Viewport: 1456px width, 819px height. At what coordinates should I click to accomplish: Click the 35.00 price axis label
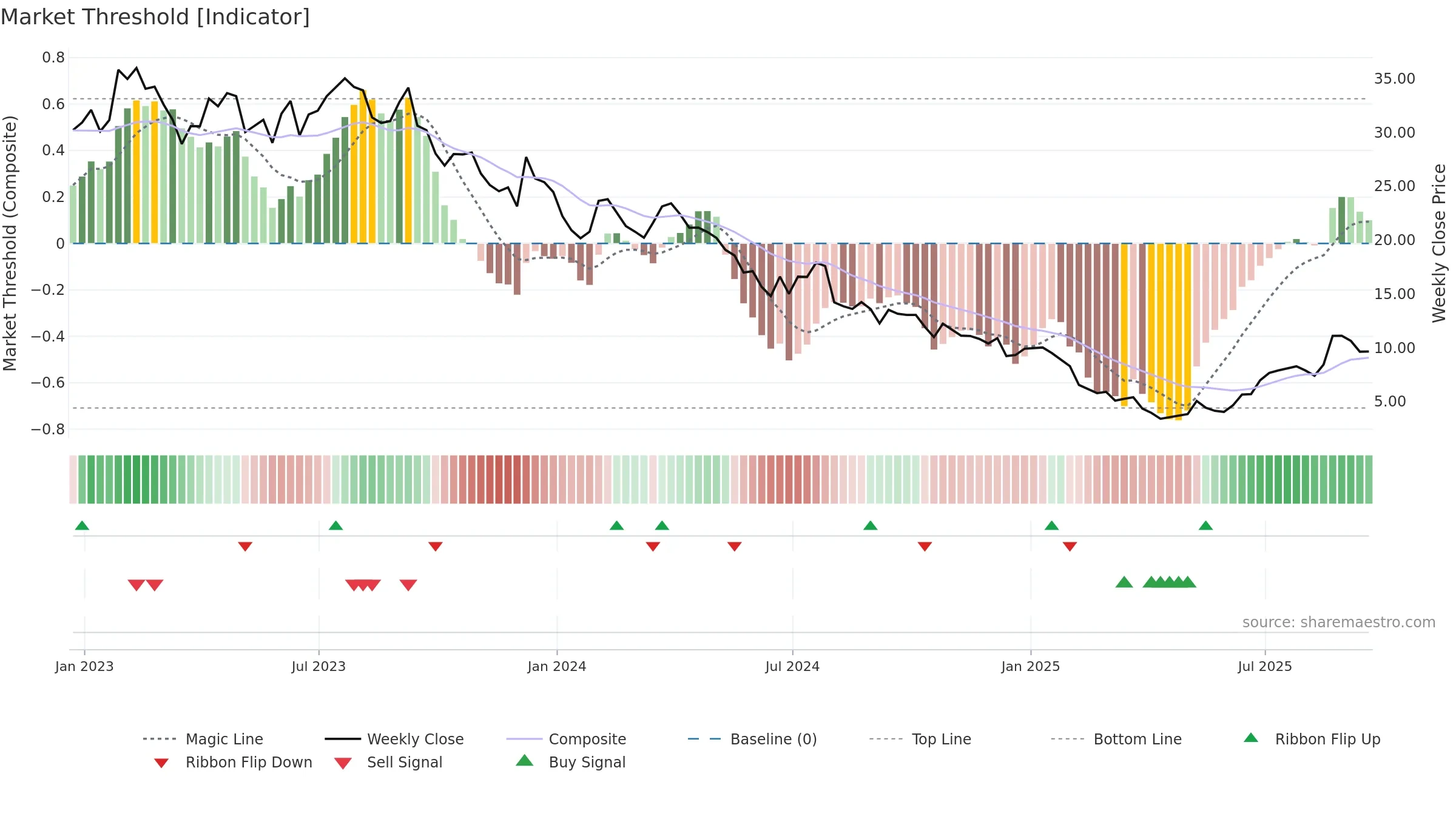tap(1394, 79)
